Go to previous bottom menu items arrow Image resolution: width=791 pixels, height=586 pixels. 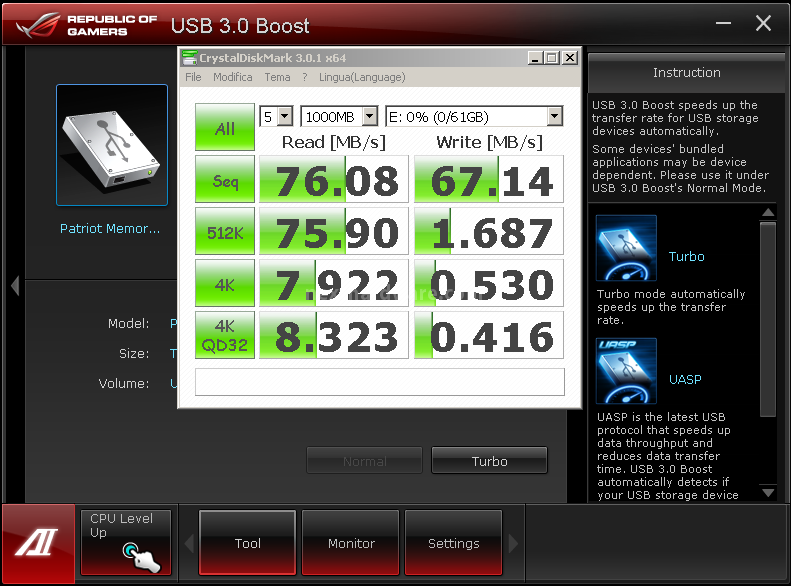(x=189, y=544)
